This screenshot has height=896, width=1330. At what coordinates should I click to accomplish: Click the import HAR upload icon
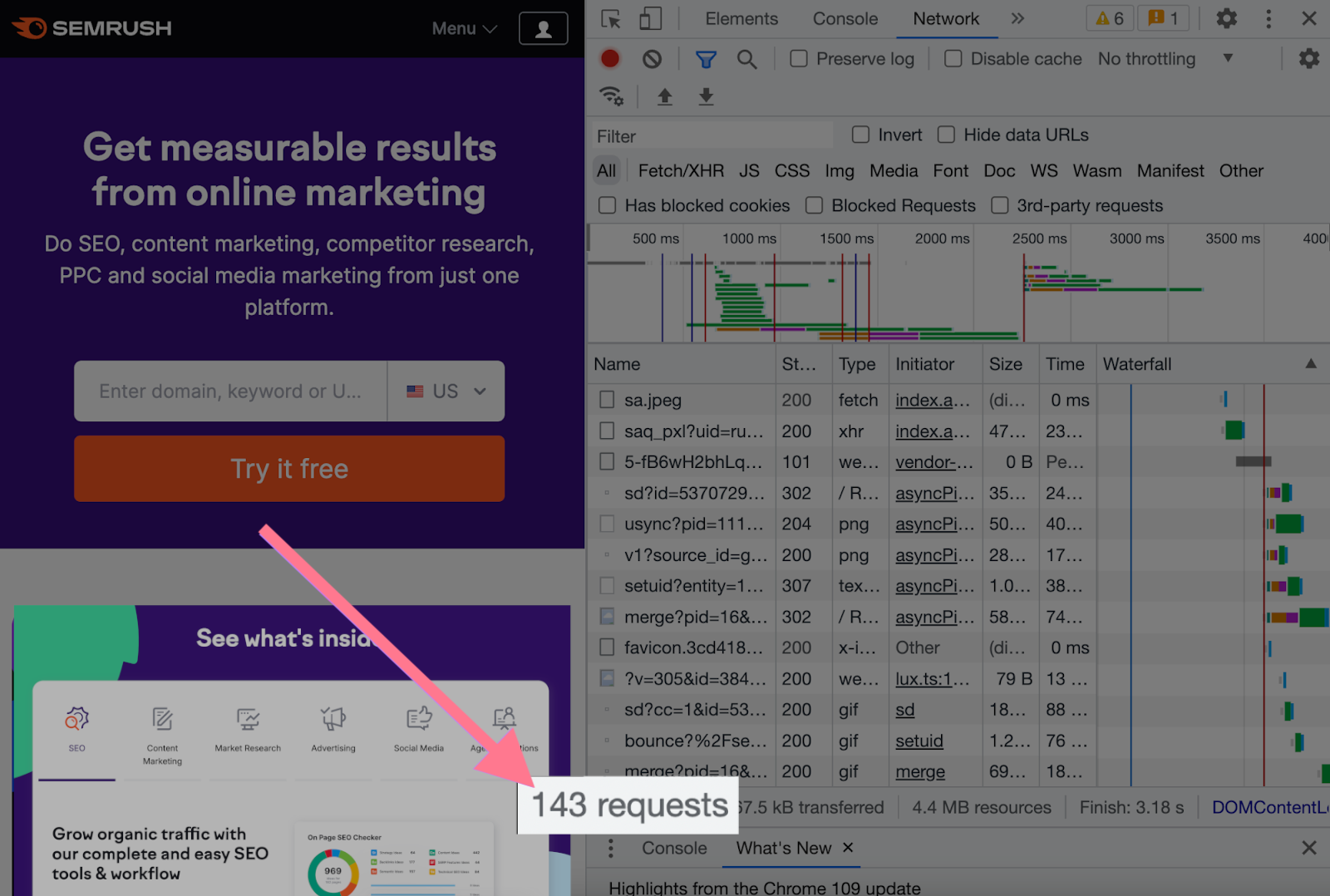coord(664,96)
